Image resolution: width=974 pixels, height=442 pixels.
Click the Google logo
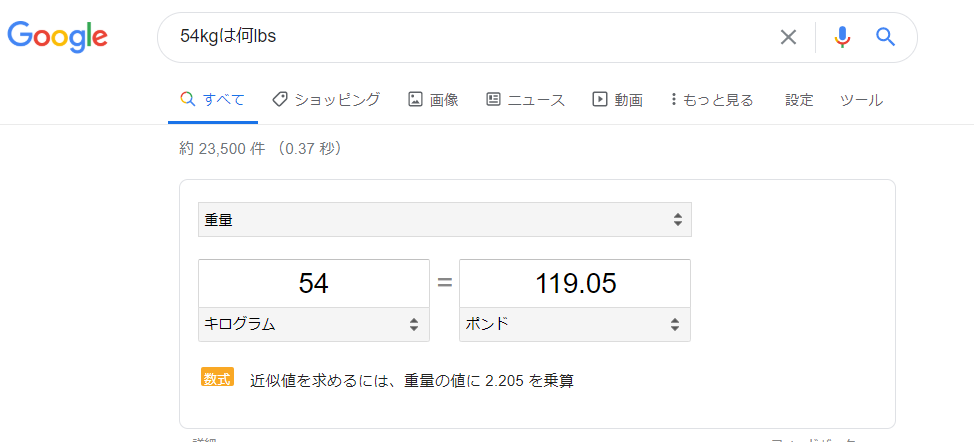57,37
